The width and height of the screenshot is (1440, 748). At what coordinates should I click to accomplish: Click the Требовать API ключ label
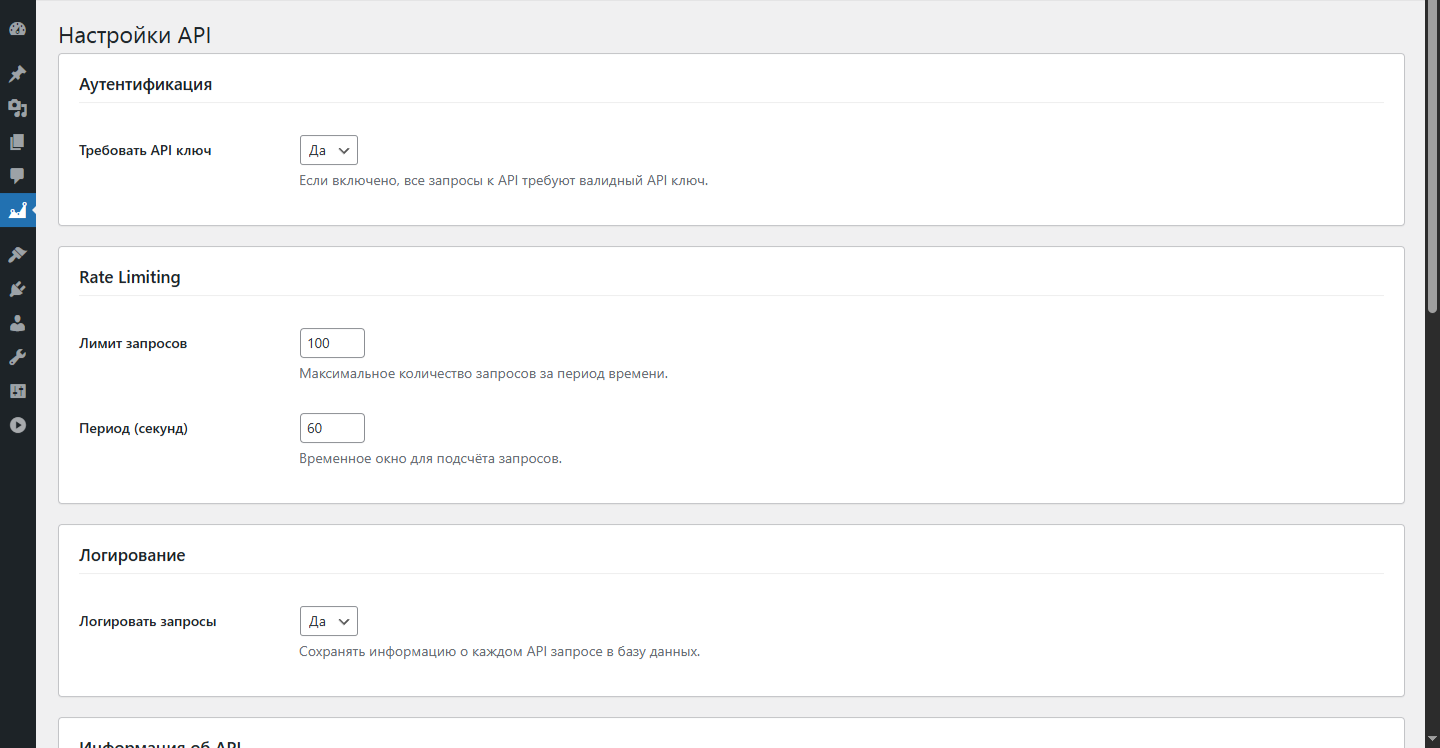(x=145, y=151)
